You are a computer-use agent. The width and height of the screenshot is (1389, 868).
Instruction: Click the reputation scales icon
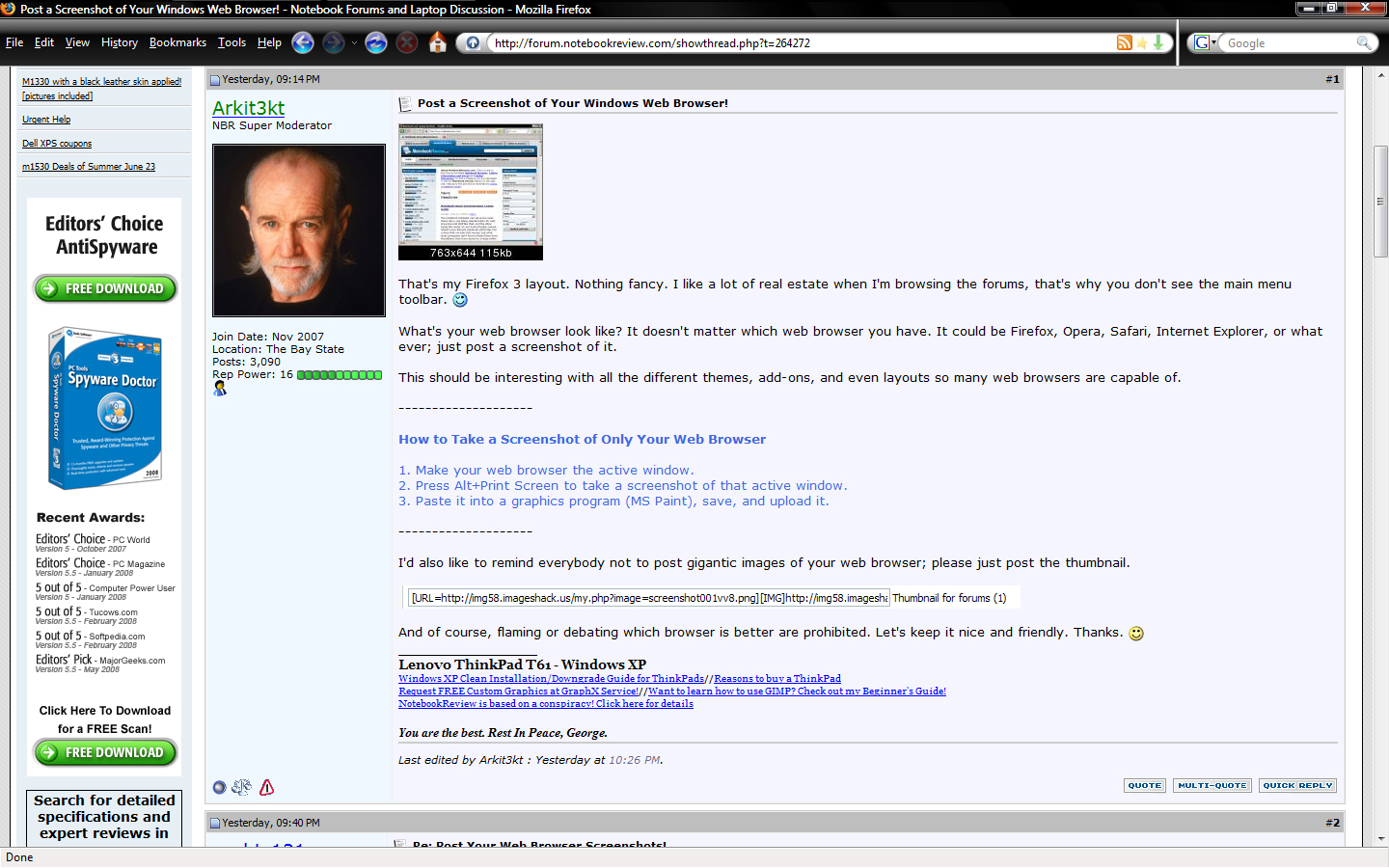[241, 787]
